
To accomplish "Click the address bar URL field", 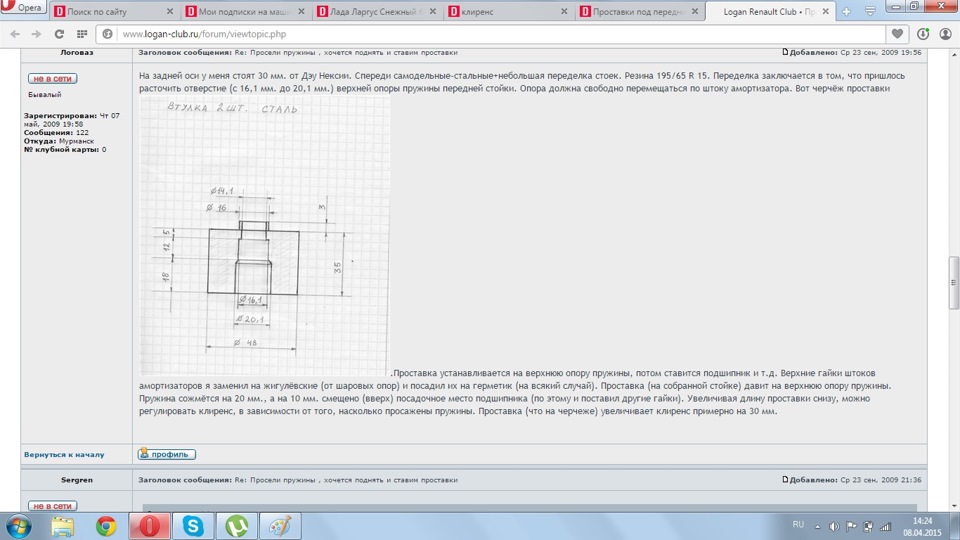I will tap(490, 34).
